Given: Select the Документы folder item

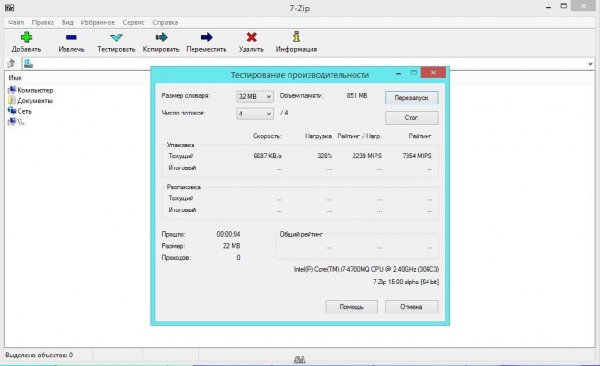Looking at the screenshot, I should click(x=30, y=101).
